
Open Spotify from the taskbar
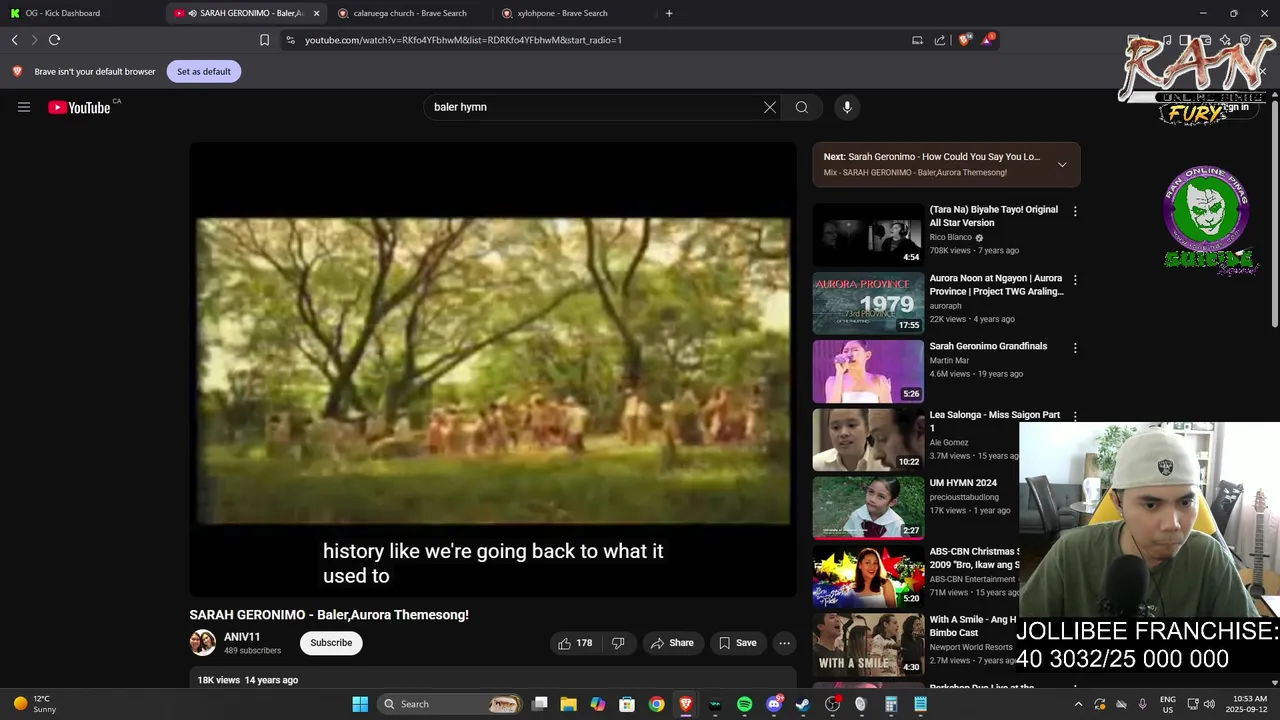point(744,704)
